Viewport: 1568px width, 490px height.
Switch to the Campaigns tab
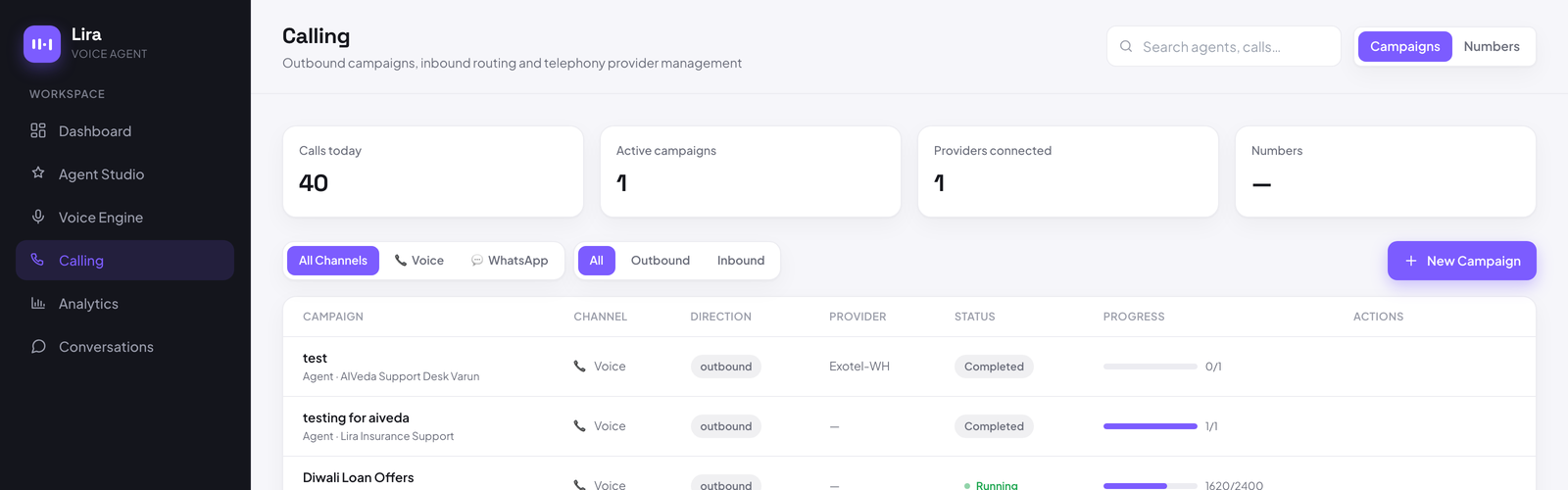[x=1404, y=46]
